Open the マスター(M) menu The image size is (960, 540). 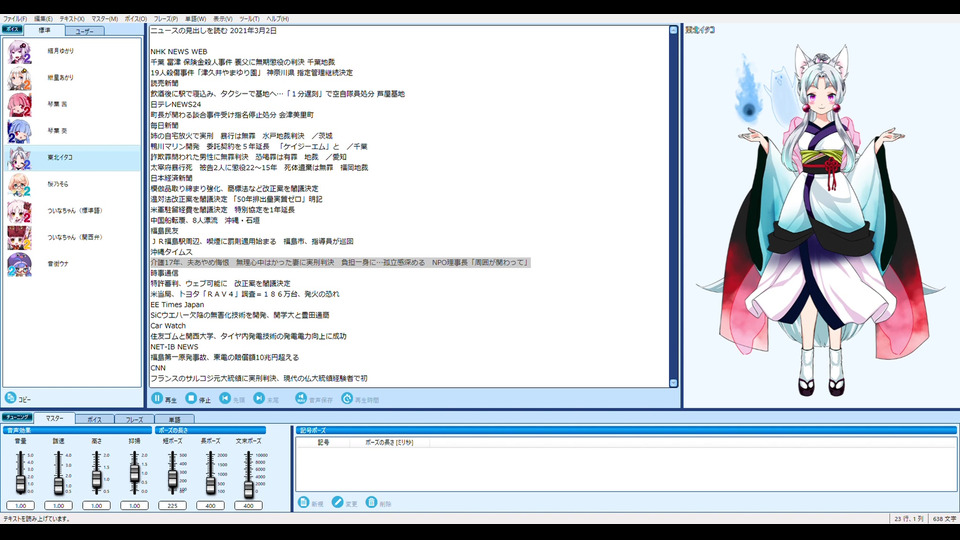pyautogui.click(x=105, y=19)
